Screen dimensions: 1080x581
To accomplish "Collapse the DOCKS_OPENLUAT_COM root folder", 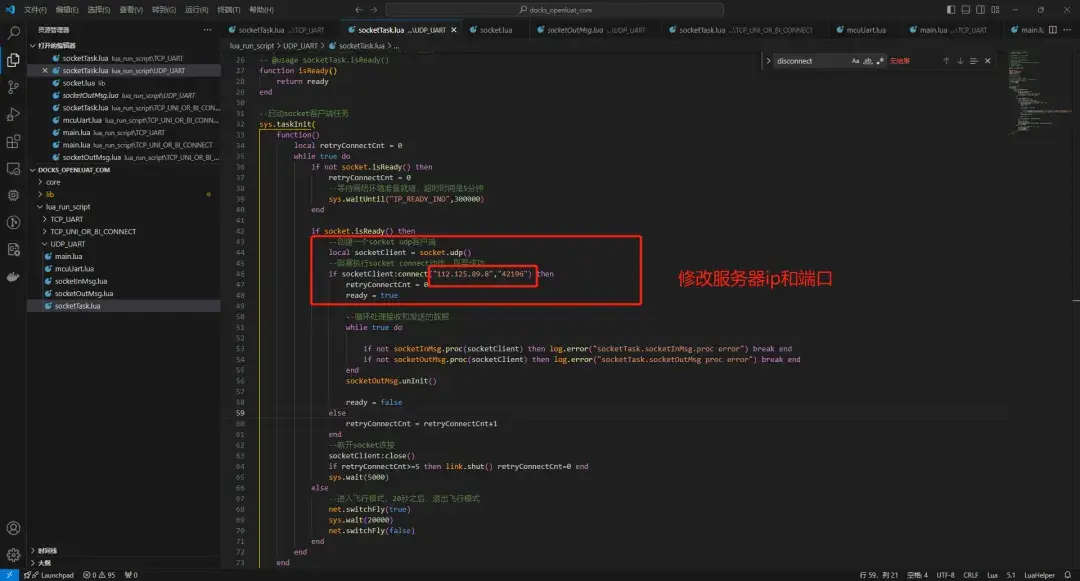I will 32,169.
